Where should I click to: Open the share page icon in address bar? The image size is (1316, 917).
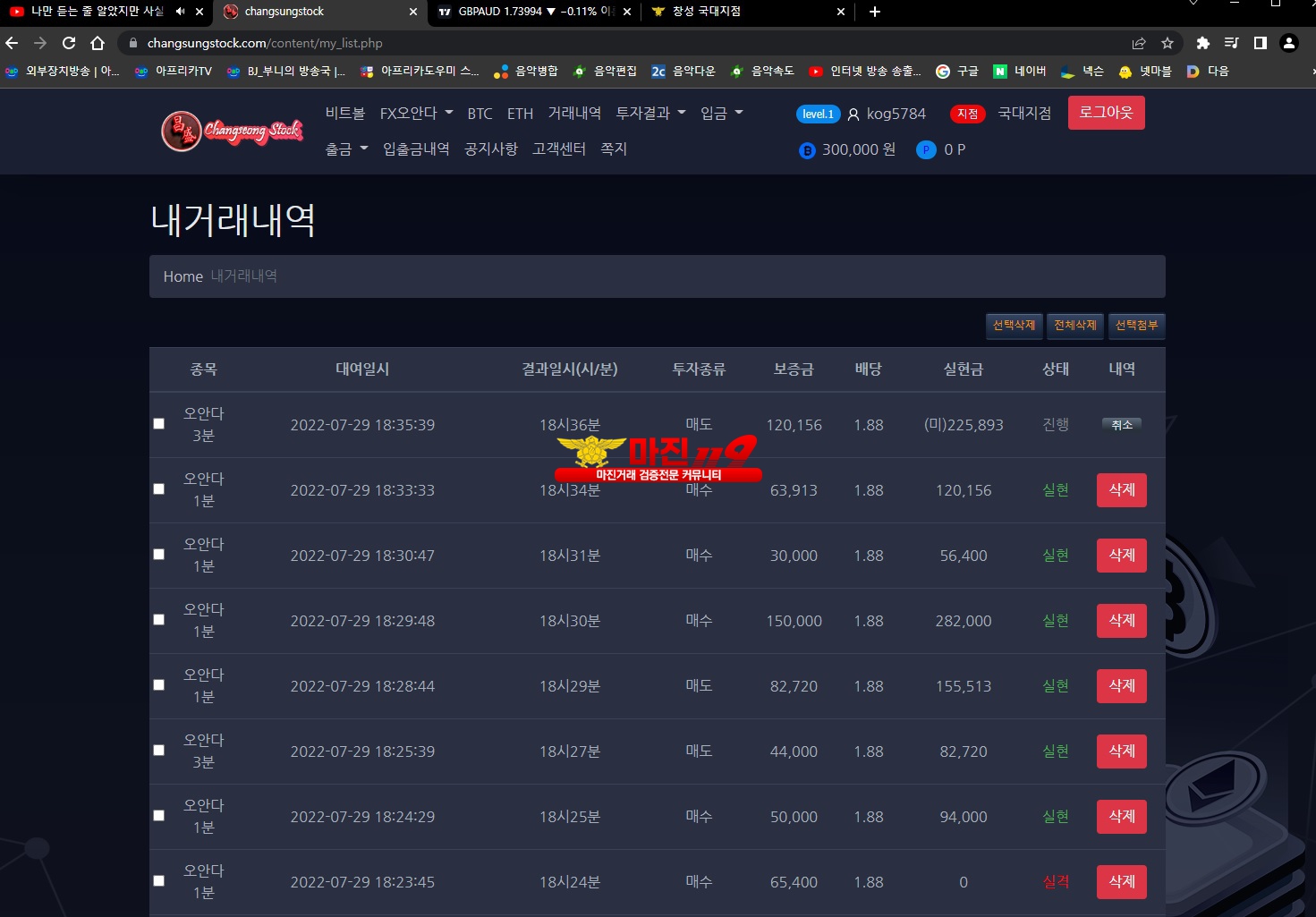pos(1139,43)
